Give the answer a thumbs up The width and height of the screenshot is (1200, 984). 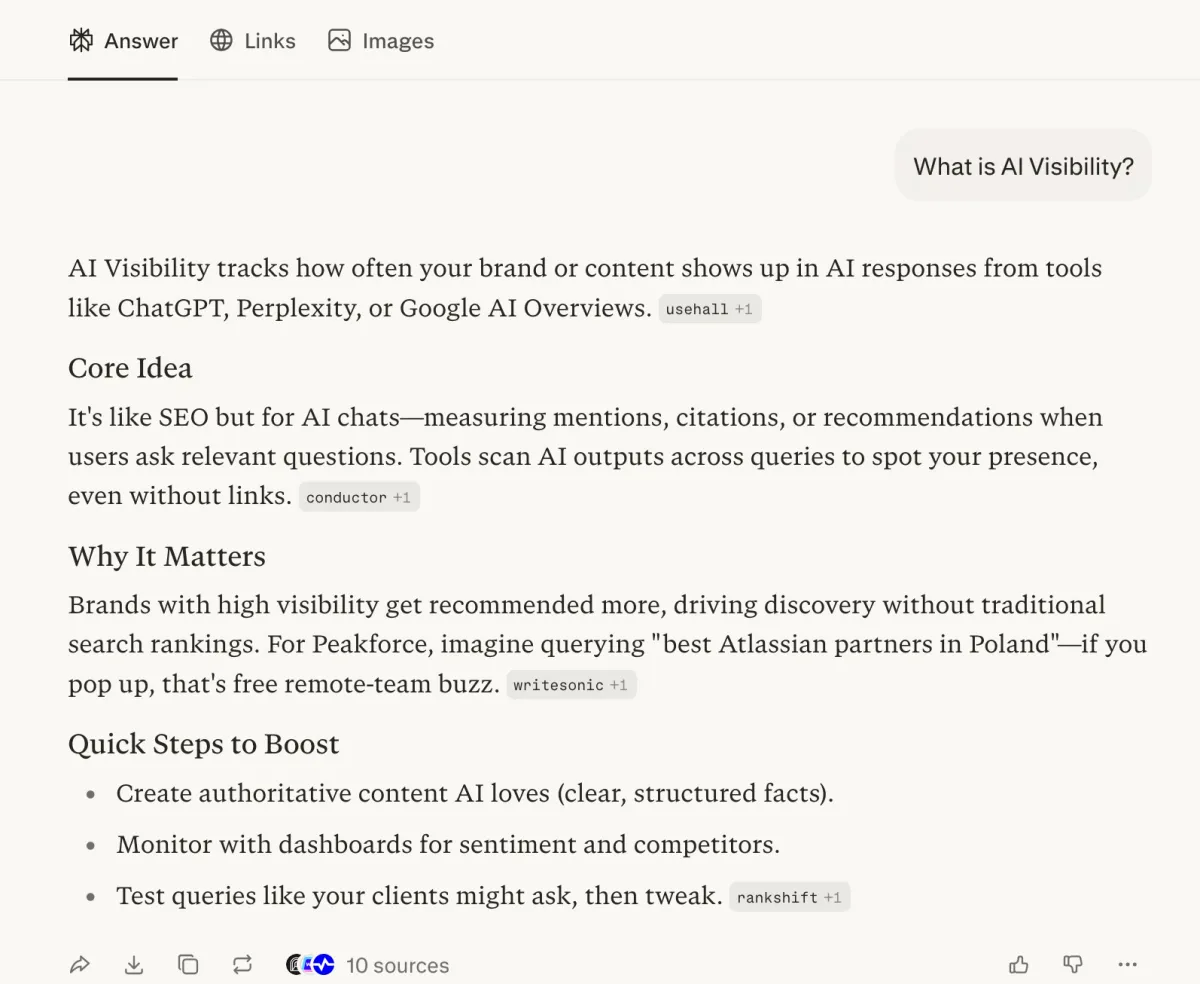click(x=1018, y=964)
